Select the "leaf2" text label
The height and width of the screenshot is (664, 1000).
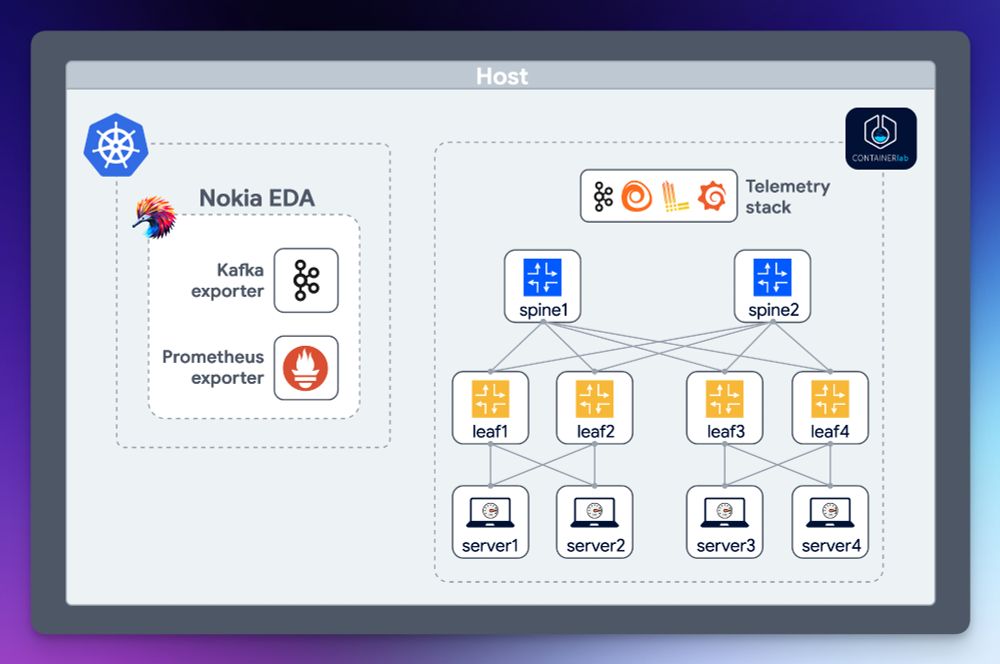click(596, 432)
